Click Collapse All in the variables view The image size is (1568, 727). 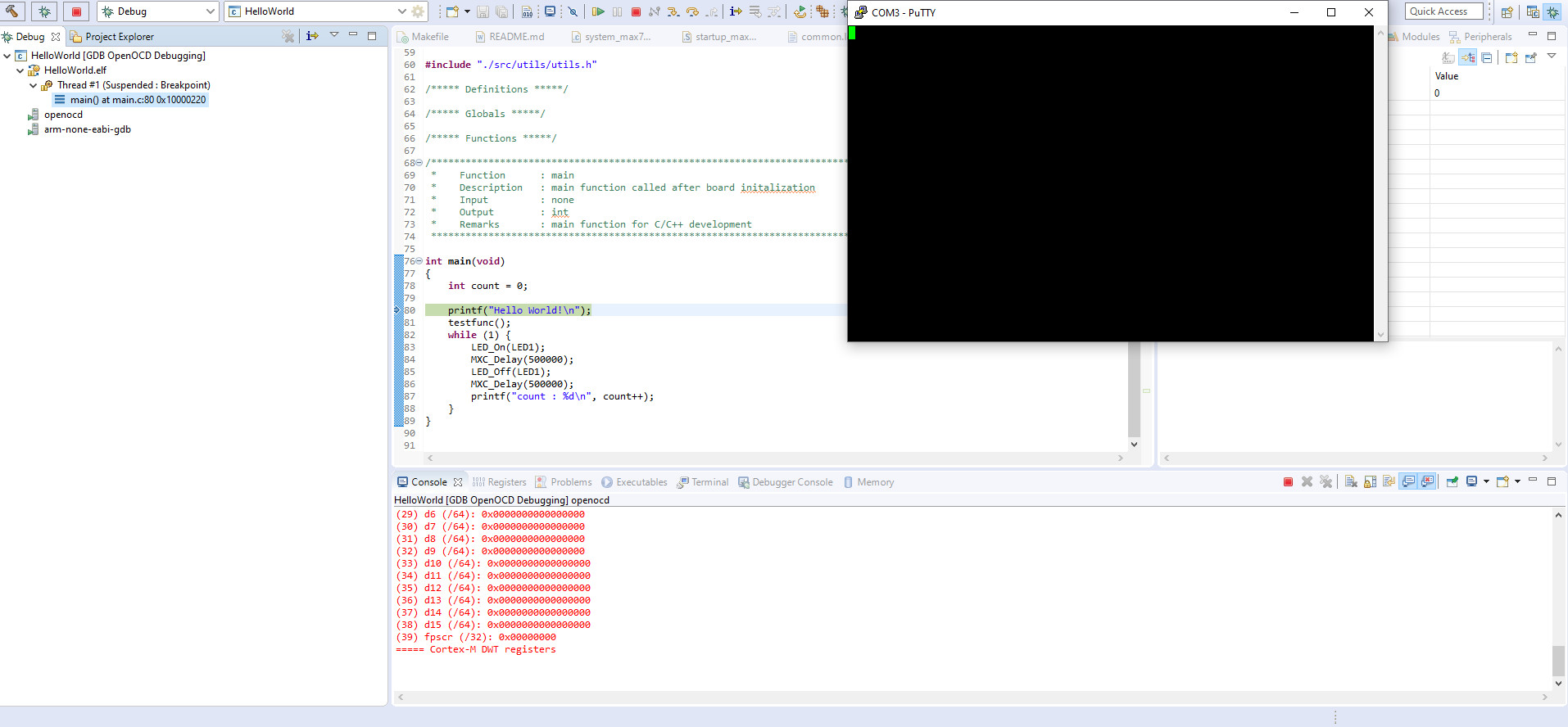[x=1487, y=57]
